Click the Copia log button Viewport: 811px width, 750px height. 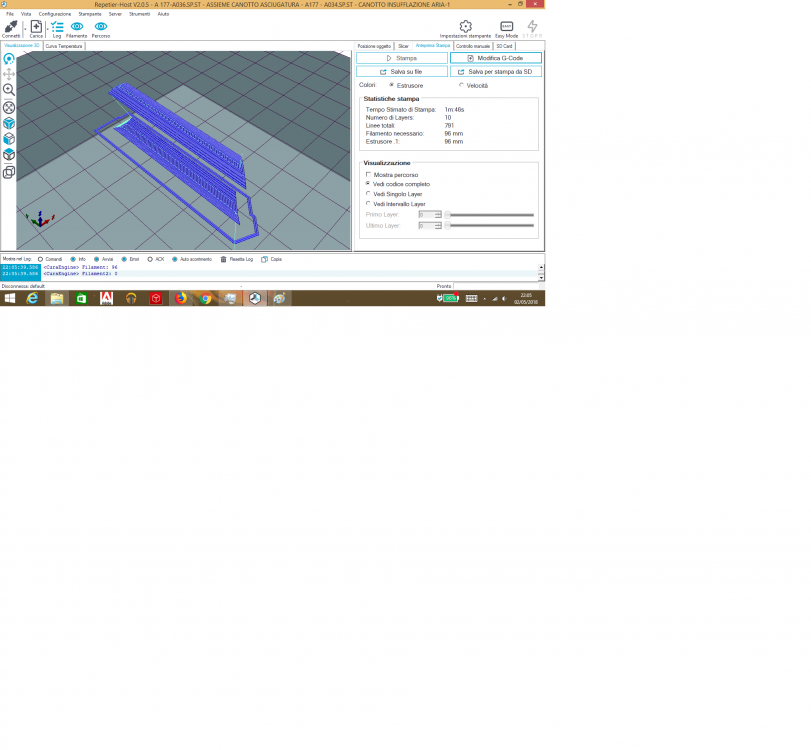point(272,259)
